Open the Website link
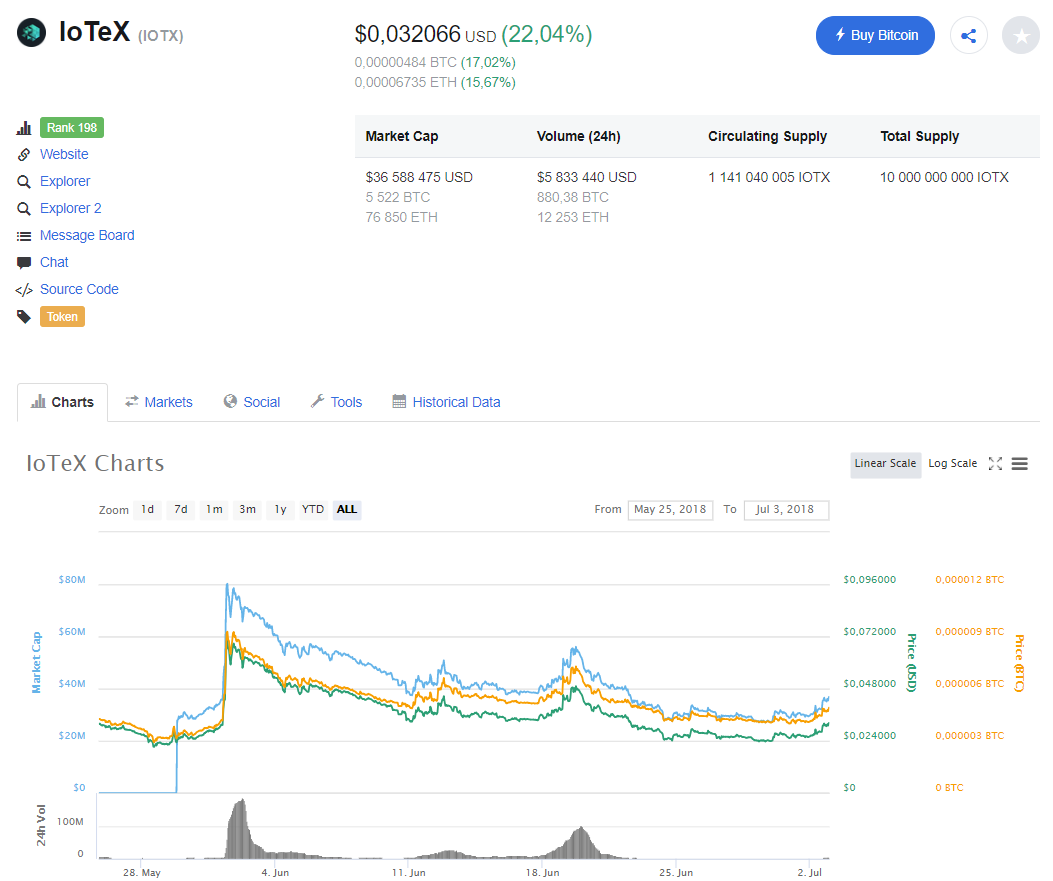 (64, 154)
